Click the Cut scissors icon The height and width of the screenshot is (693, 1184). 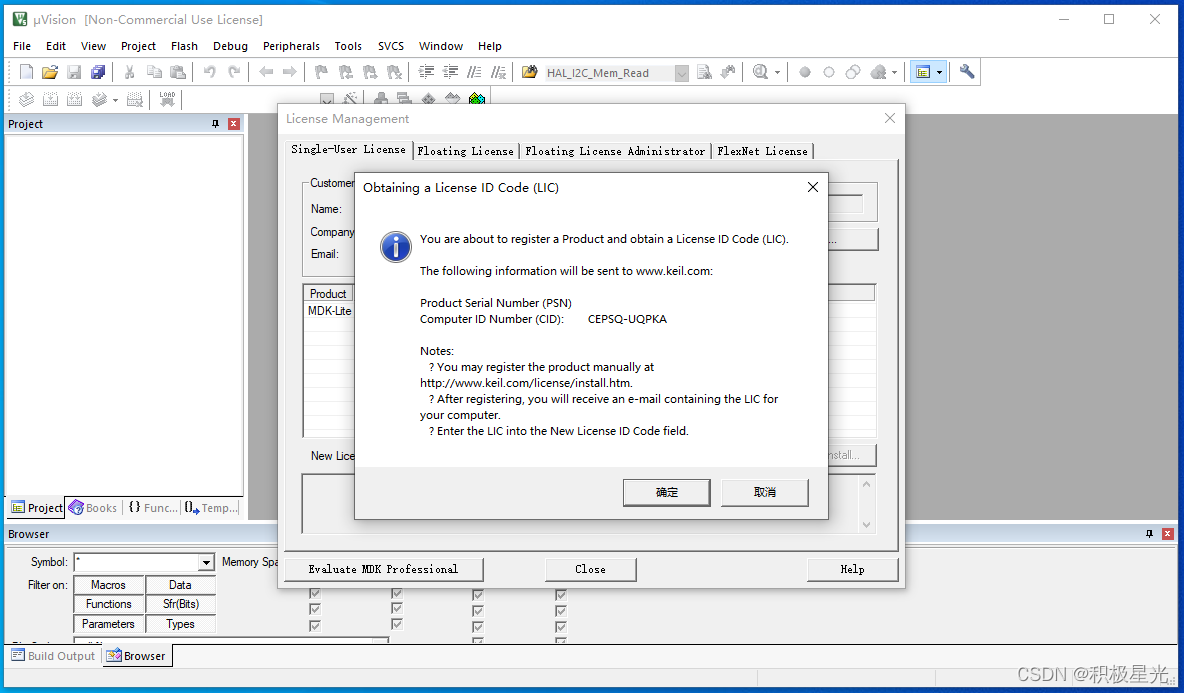point(129,72)
